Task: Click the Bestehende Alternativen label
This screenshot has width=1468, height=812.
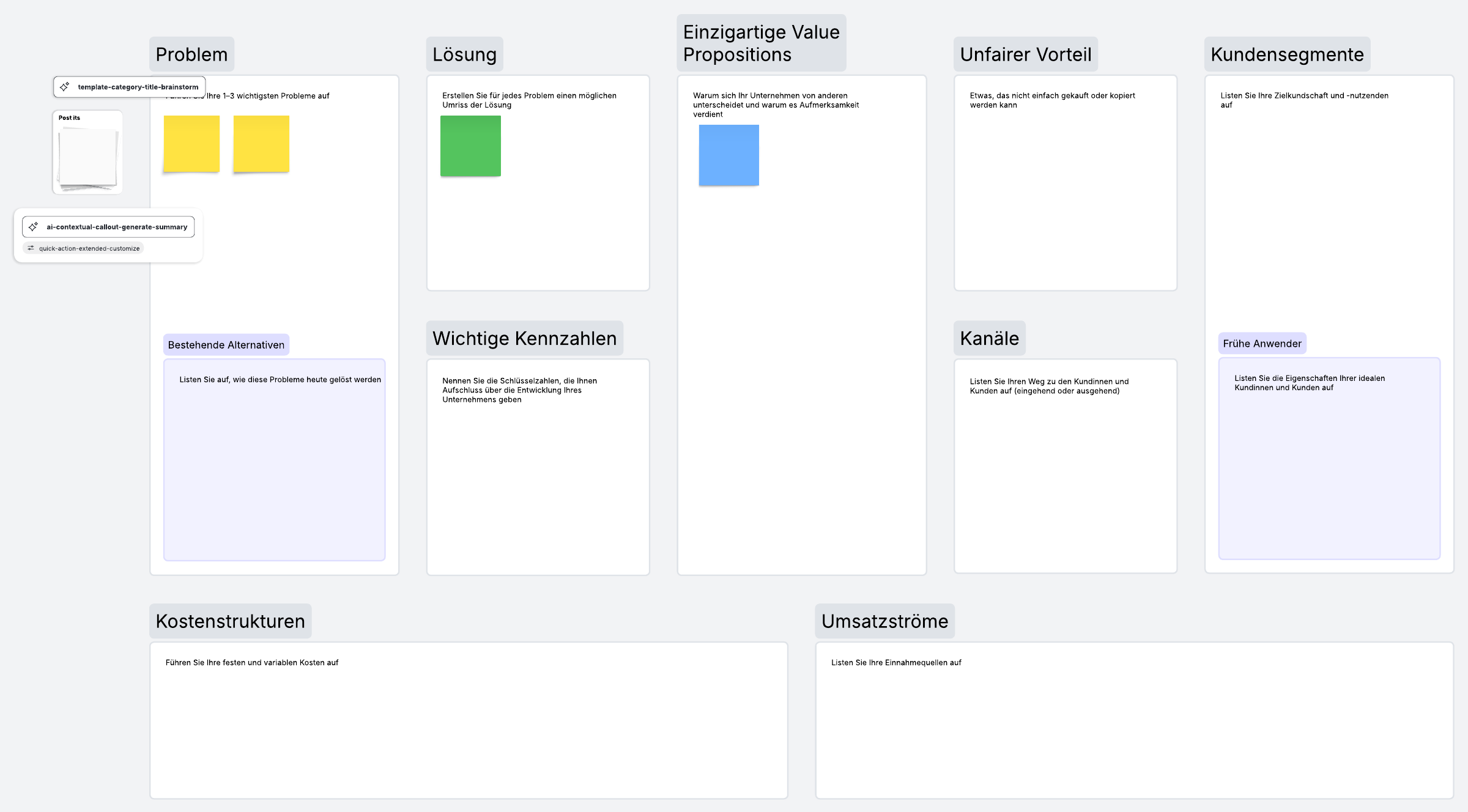Action: coord(226,345)
